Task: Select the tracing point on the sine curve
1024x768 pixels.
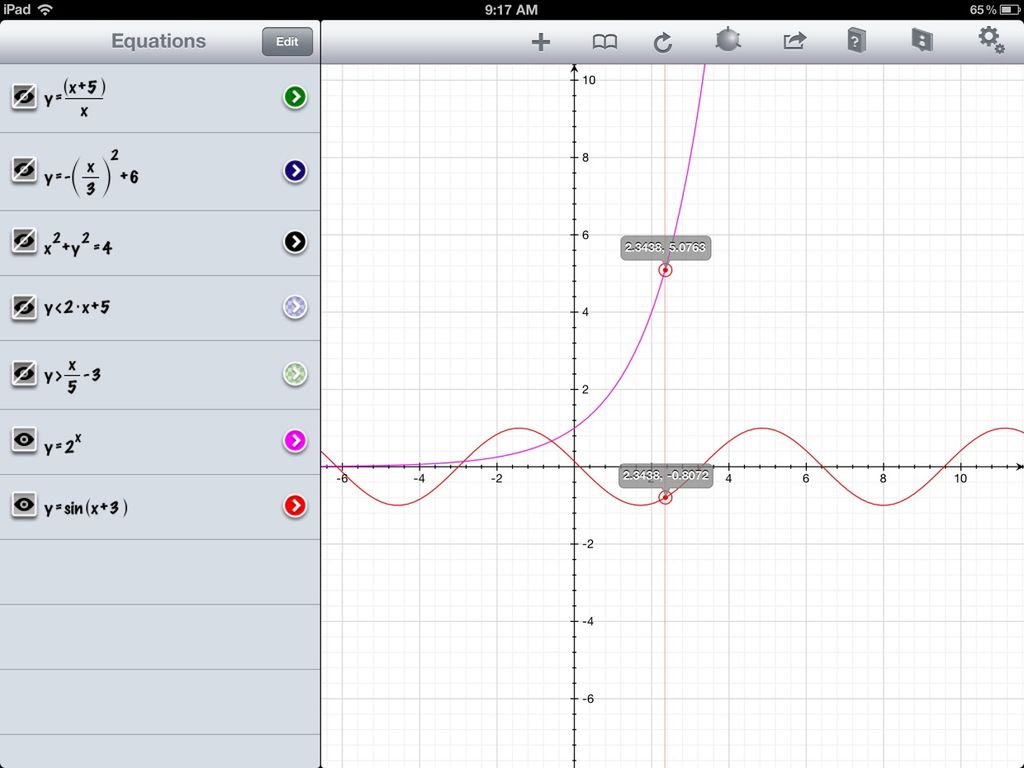Action: point(666,497)
